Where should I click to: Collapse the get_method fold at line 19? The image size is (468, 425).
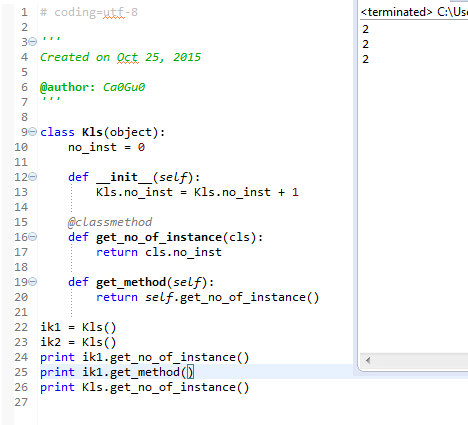32,282
